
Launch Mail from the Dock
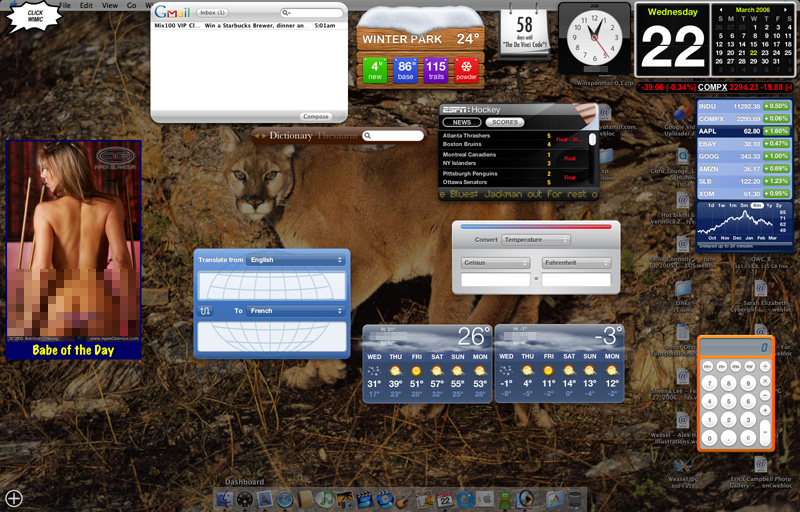point(265,499)
